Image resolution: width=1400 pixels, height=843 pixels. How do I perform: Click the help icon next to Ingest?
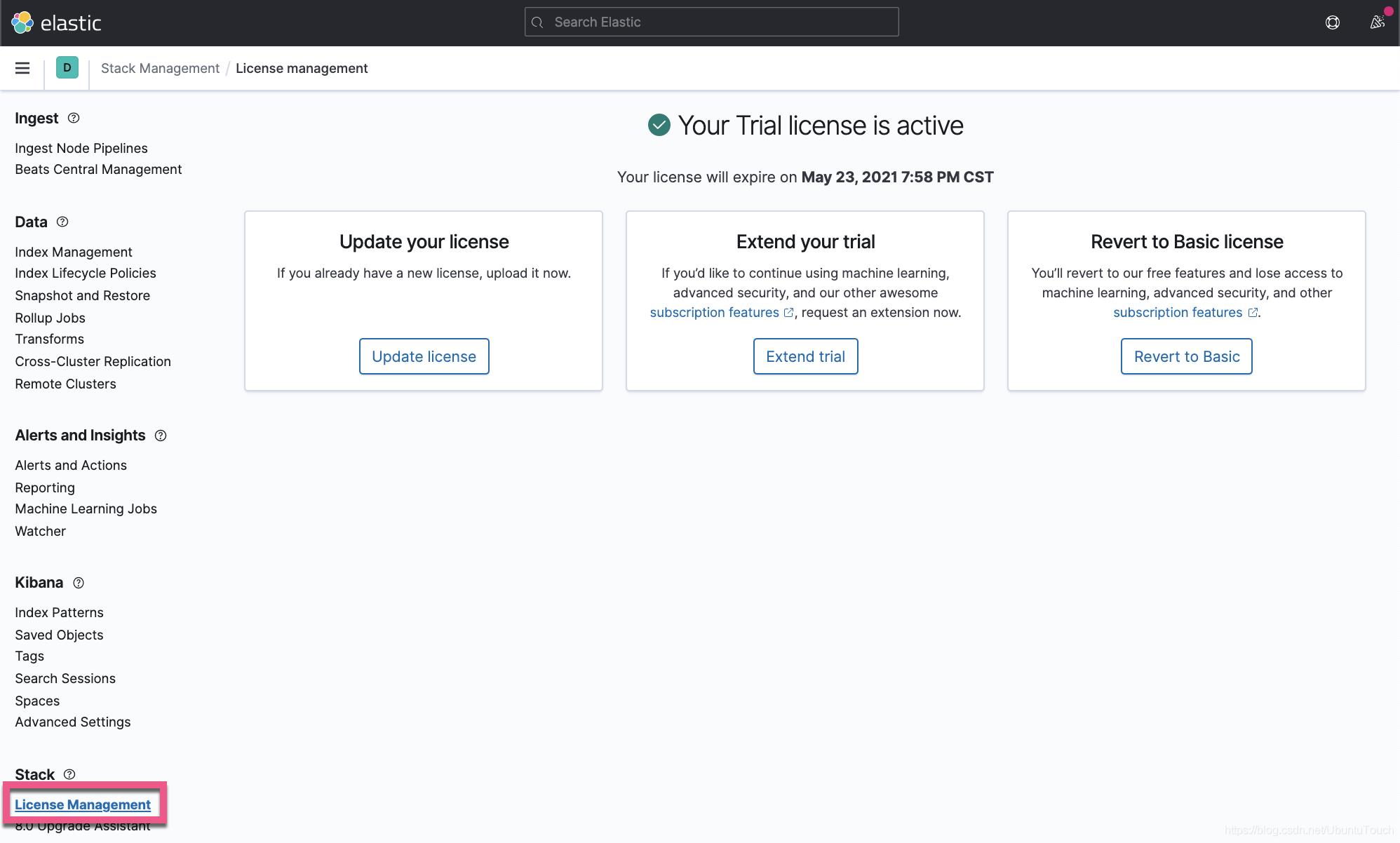(x=72, y=118)
